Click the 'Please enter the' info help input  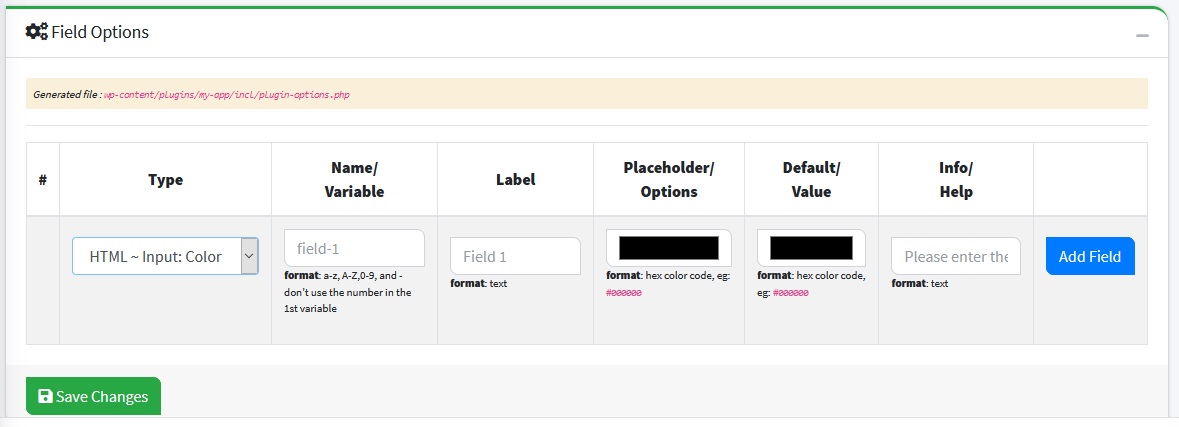pos(955,256)
